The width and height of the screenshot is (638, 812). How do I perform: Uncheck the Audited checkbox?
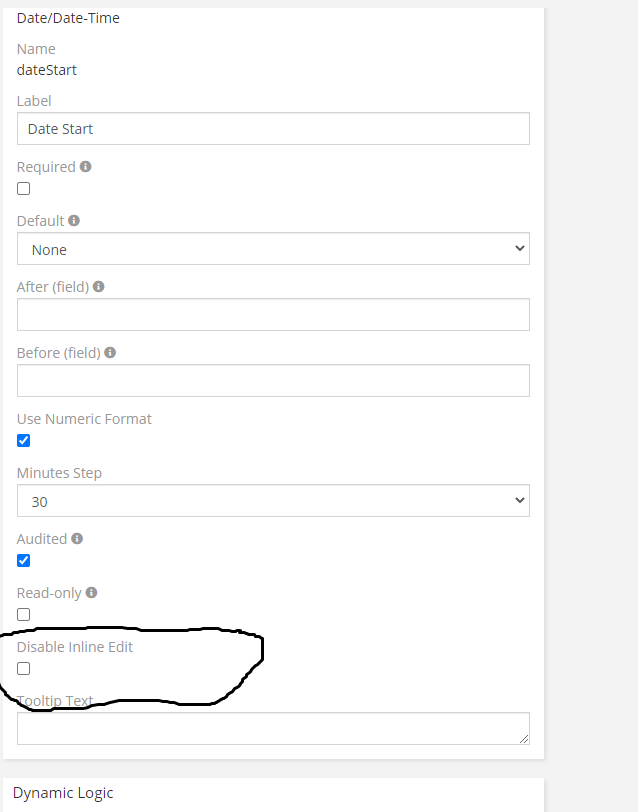23,561
